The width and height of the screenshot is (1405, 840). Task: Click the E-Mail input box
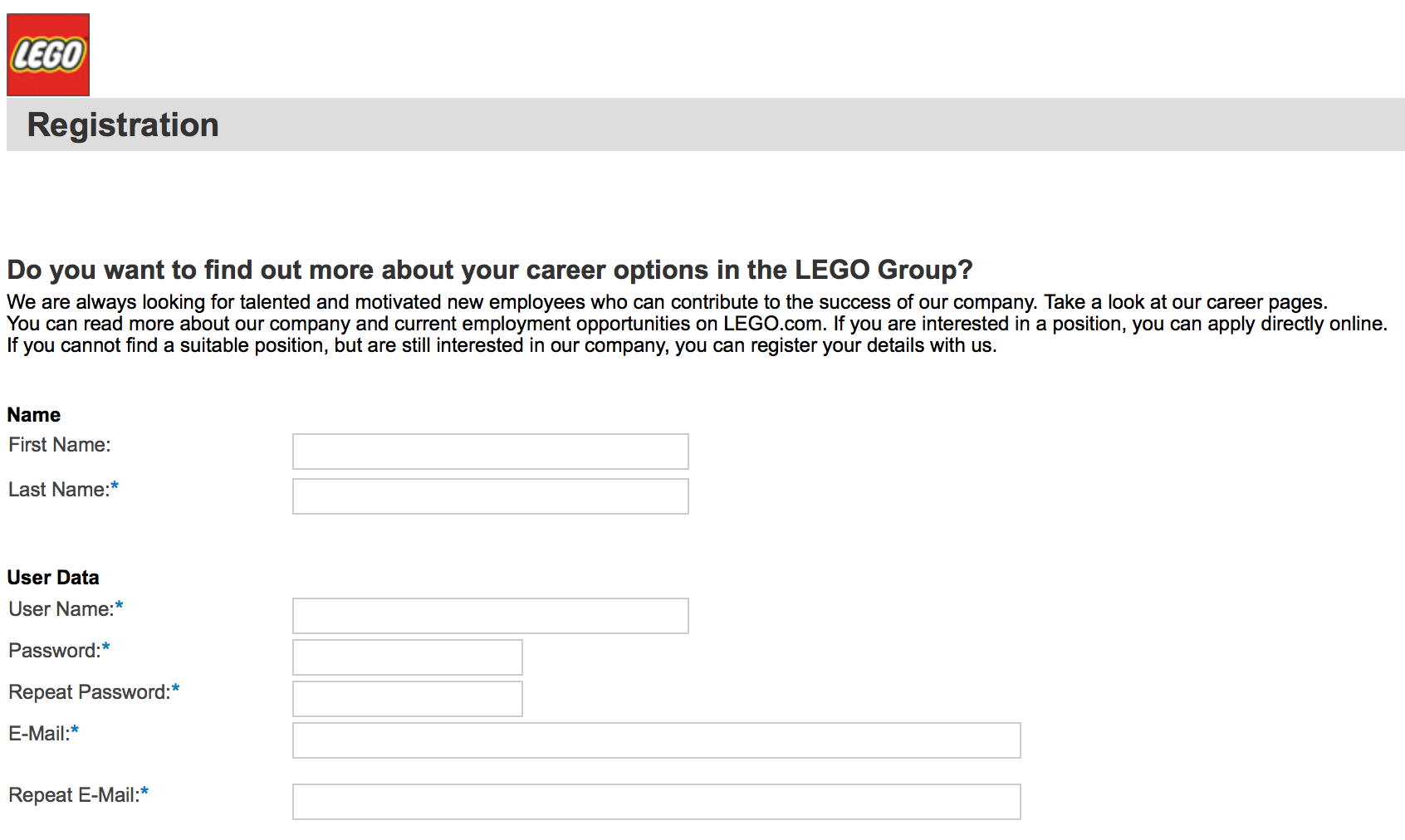point(656,740)
